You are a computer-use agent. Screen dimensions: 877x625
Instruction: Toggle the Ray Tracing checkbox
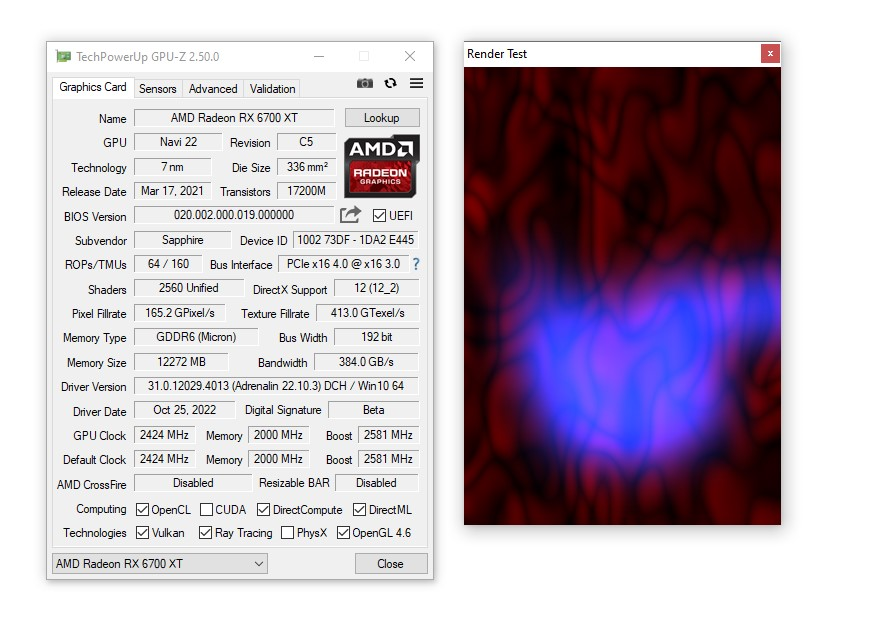[206, 532]
